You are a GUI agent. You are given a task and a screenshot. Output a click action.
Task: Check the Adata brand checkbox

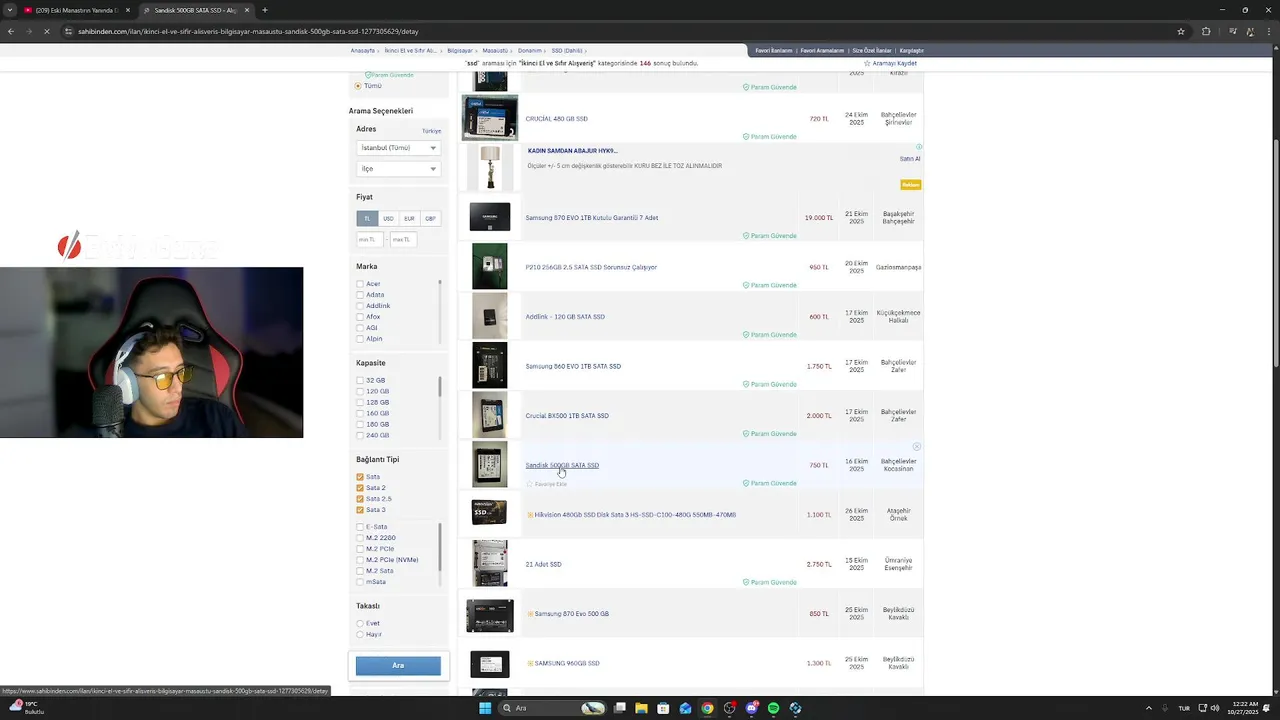coord(360,295)
